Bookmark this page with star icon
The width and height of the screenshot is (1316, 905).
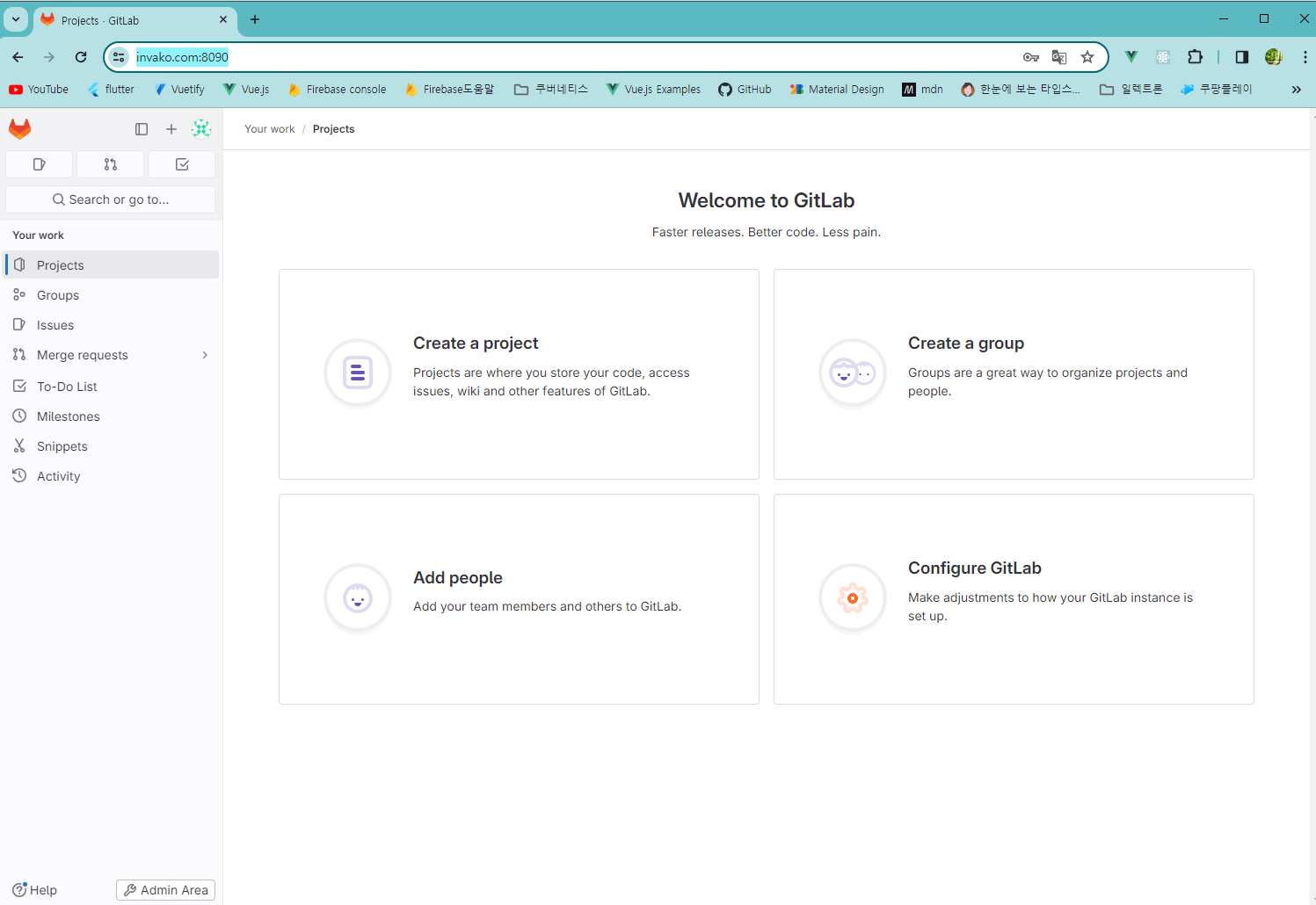1087,57
